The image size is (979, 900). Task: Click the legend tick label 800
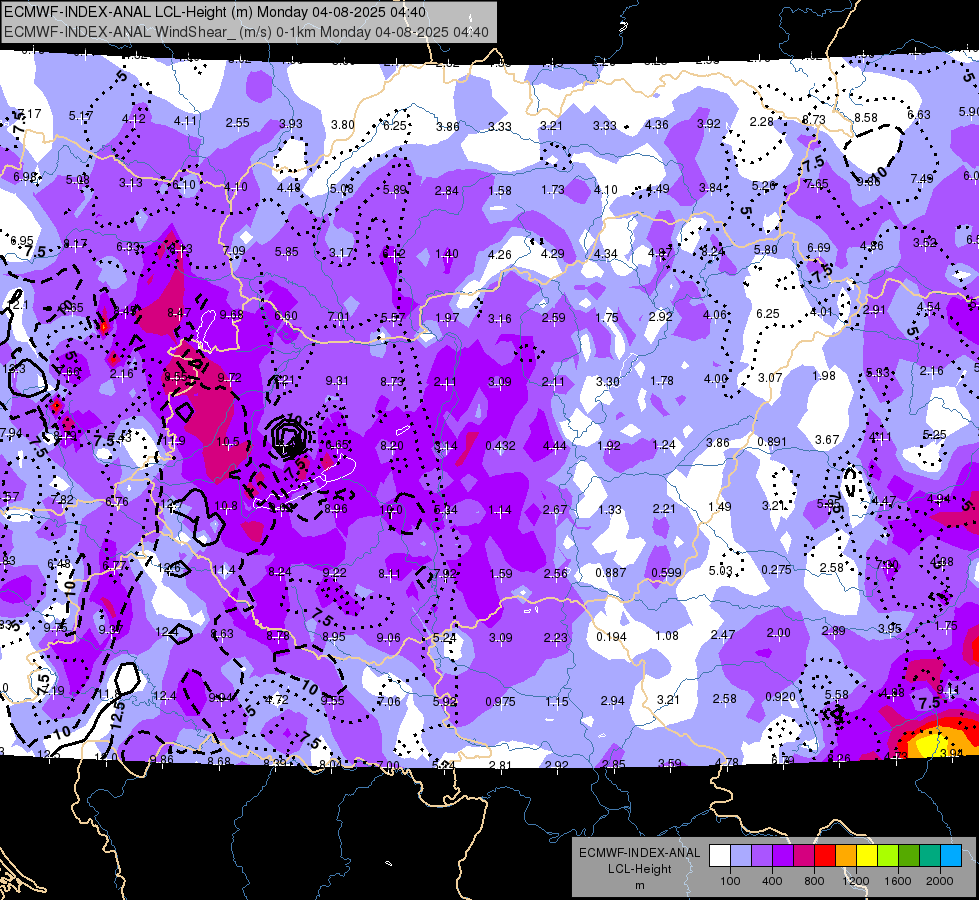(x=814, y=881)
